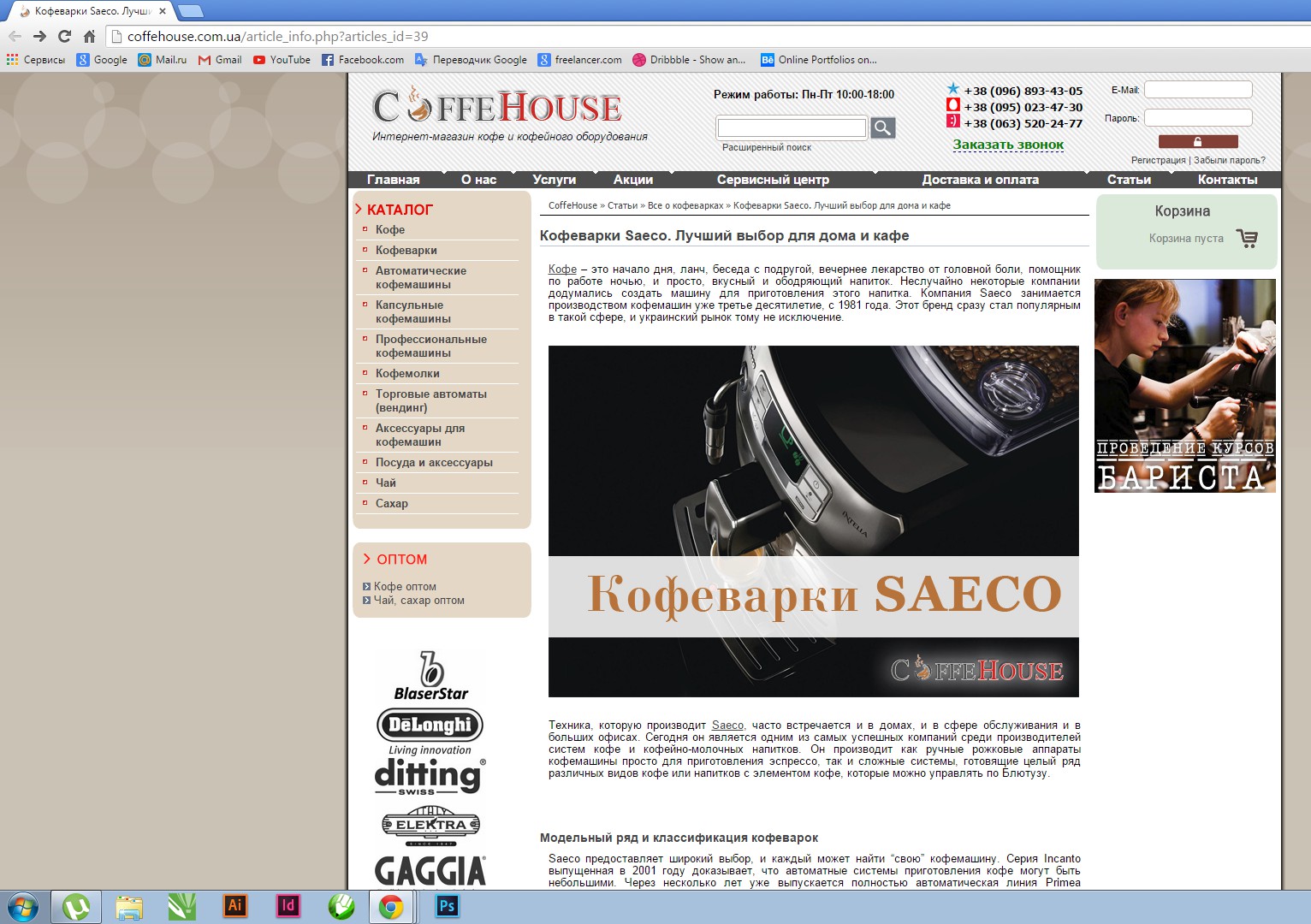Select Кофемолки in the catalog

(x=407, y=373)
